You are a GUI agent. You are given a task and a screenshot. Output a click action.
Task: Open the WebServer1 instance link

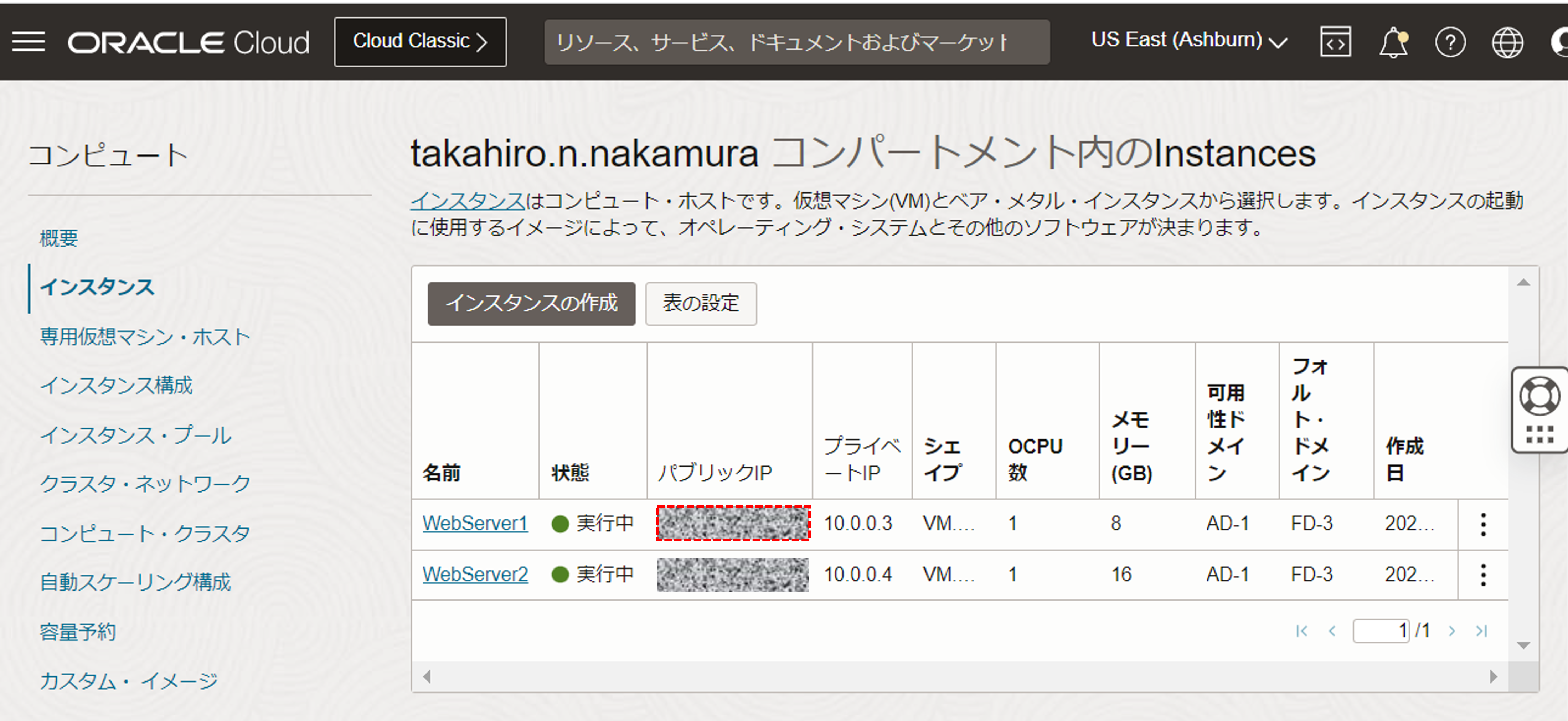click(475, 524)
